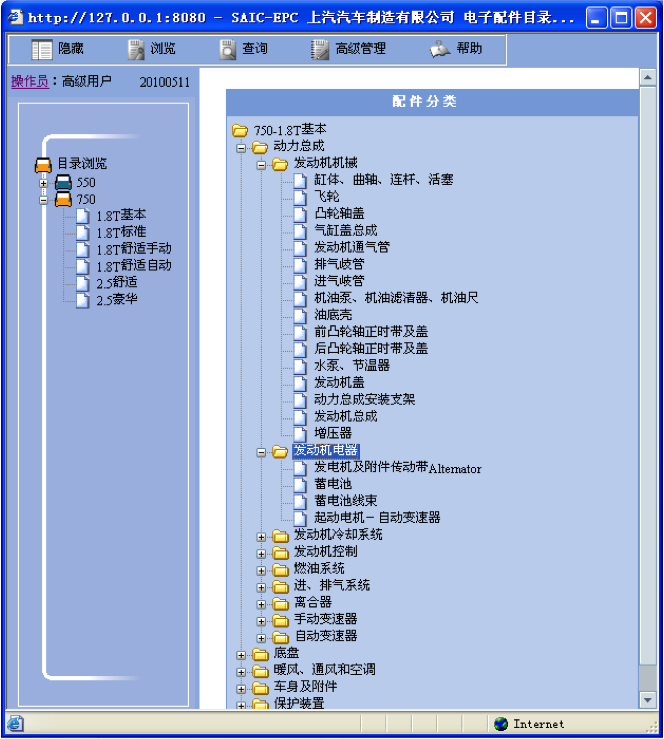Click the folder icon for 750-1.8T基本
The width and height of the screenshot is (664, 739).
tap(240, 131)
